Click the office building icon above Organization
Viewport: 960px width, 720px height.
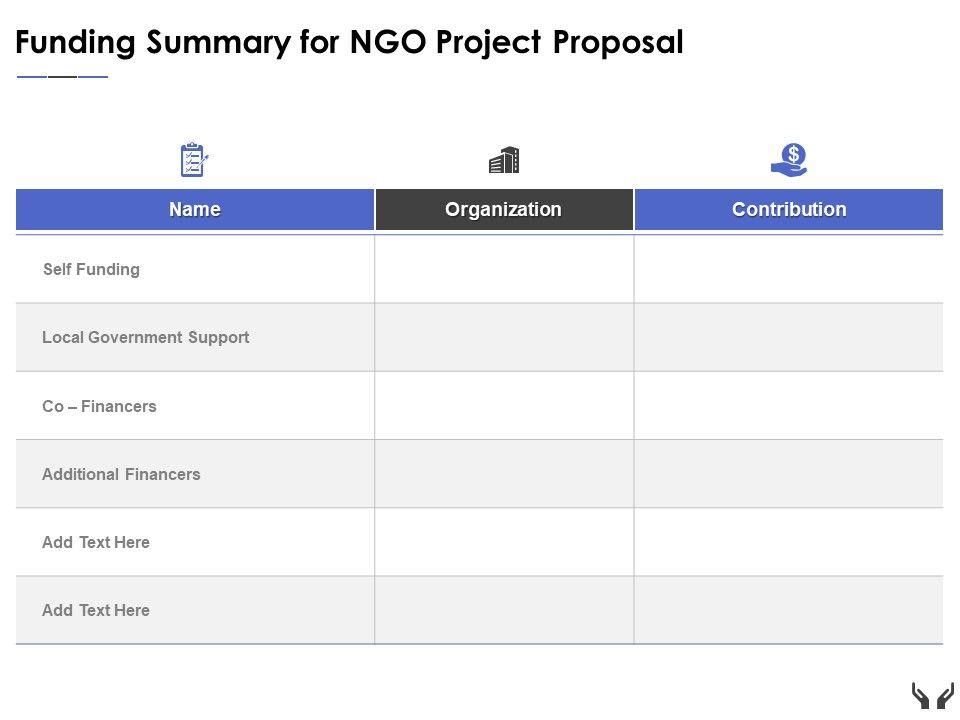point(504,160)
